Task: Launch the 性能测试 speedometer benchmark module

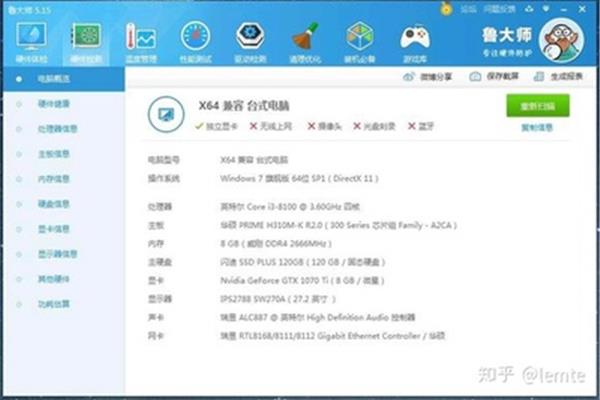Action: click(196, 42)
